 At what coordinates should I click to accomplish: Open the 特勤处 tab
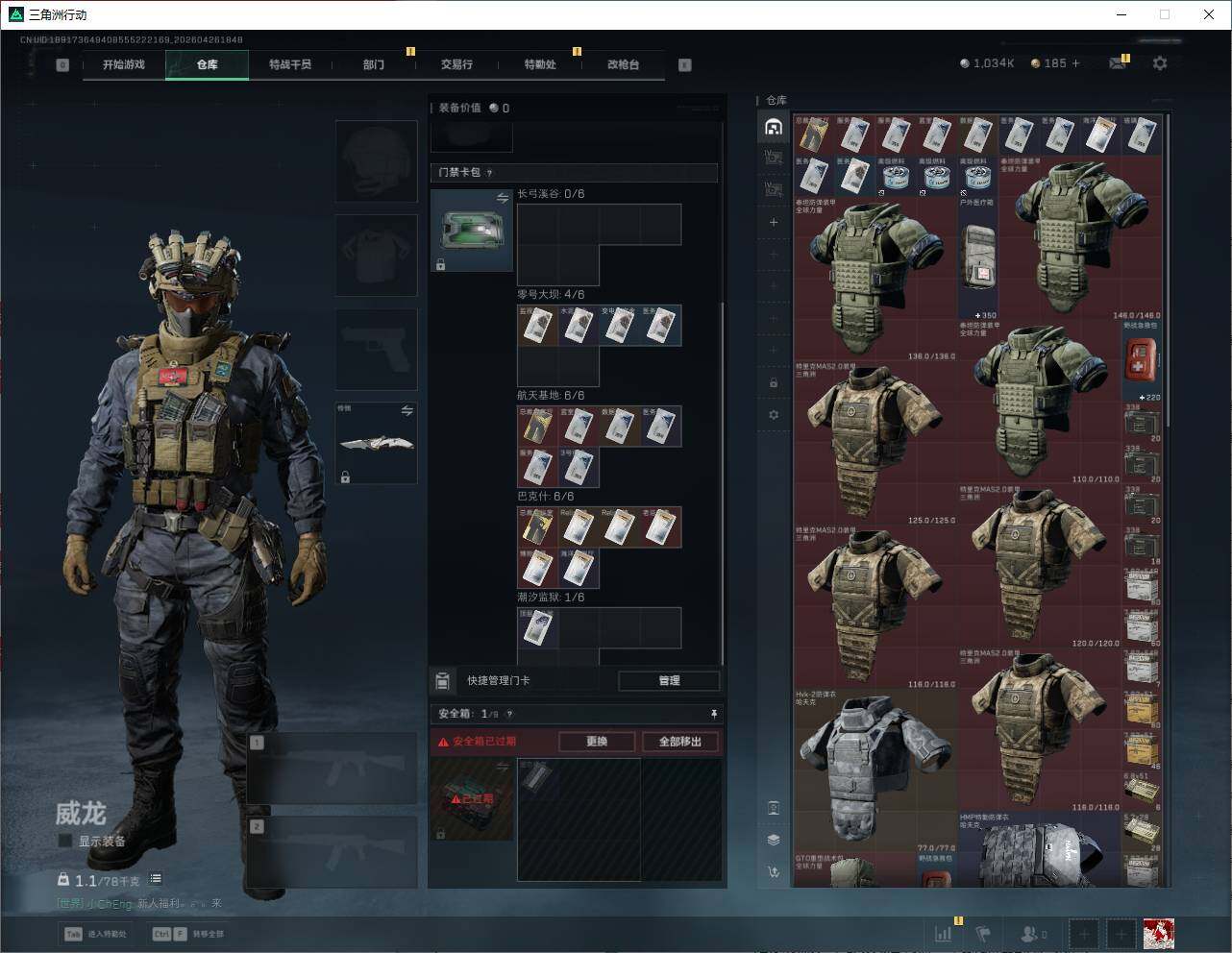[540, 64]
